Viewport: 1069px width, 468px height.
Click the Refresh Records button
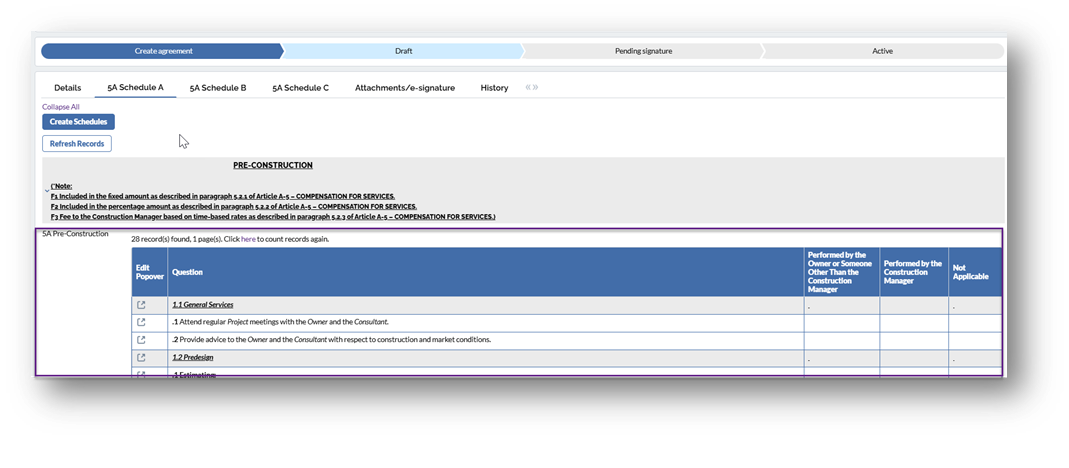point(77,144)
